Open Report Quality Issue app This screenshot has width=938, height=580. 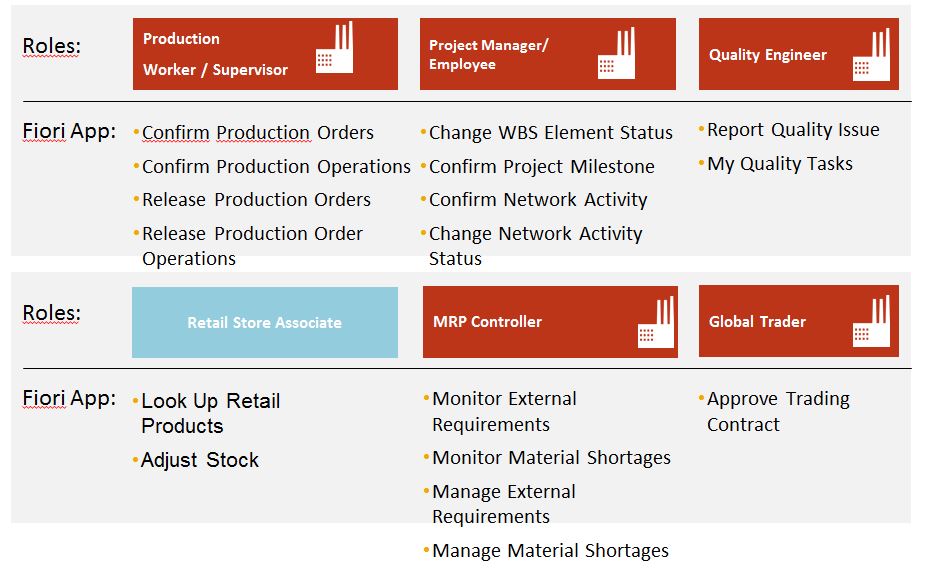click(793, 129)
